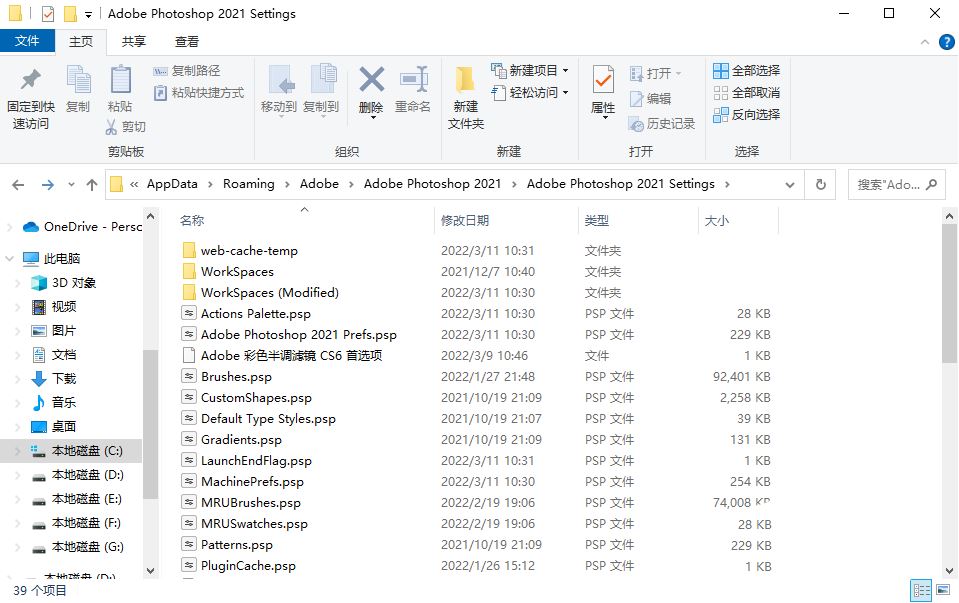Select Local Disk (D:) in tree
The height and width of the screenshot is (603, 959).
click(x=78, y=475)
